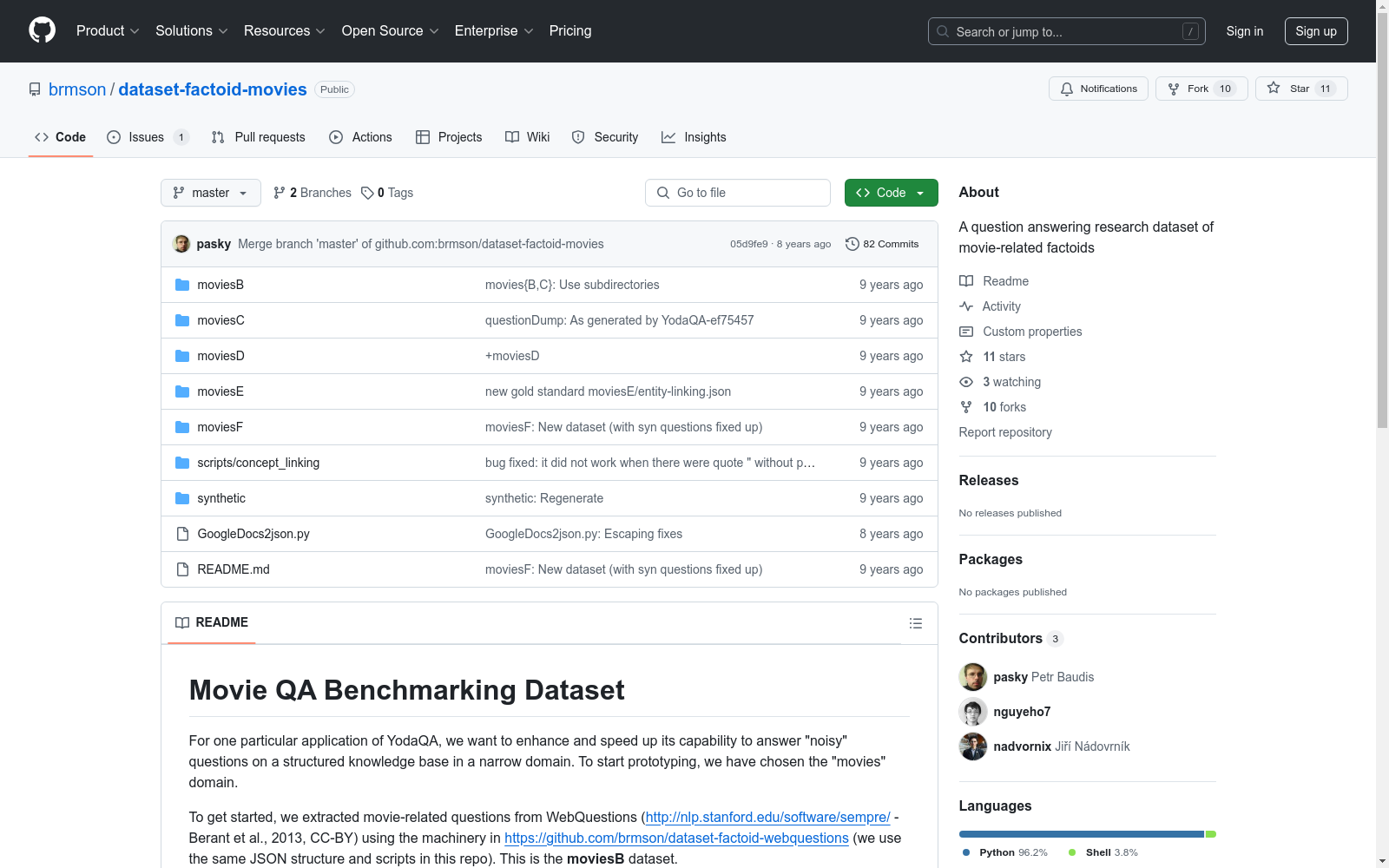Click the search magnifier icon
1389x868 pixels.
click(943, 31)
